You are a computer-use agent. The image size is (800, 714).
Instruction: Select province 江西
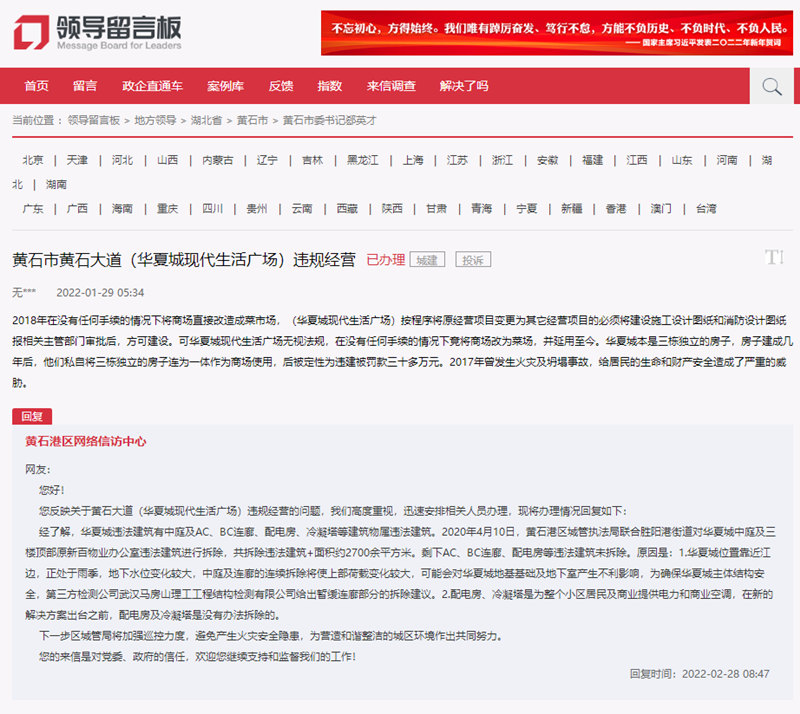(x=637, y=160)
